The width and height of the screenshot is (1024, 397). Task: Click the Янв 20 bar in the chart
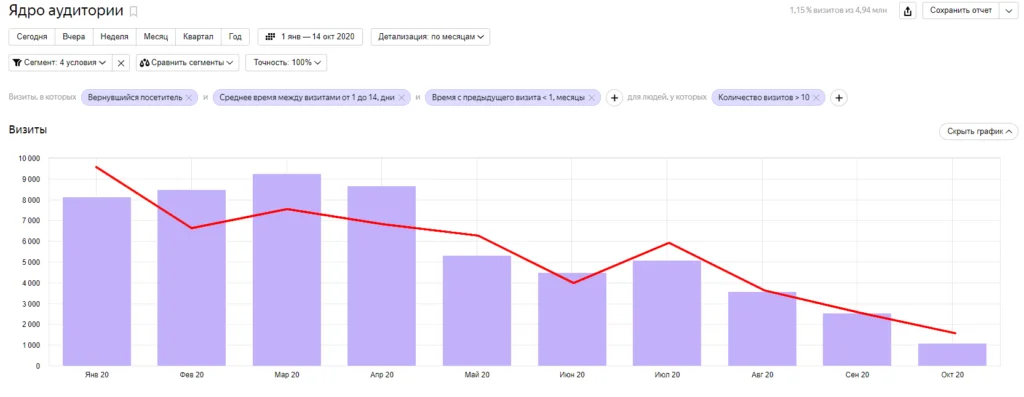pos(97,281)
